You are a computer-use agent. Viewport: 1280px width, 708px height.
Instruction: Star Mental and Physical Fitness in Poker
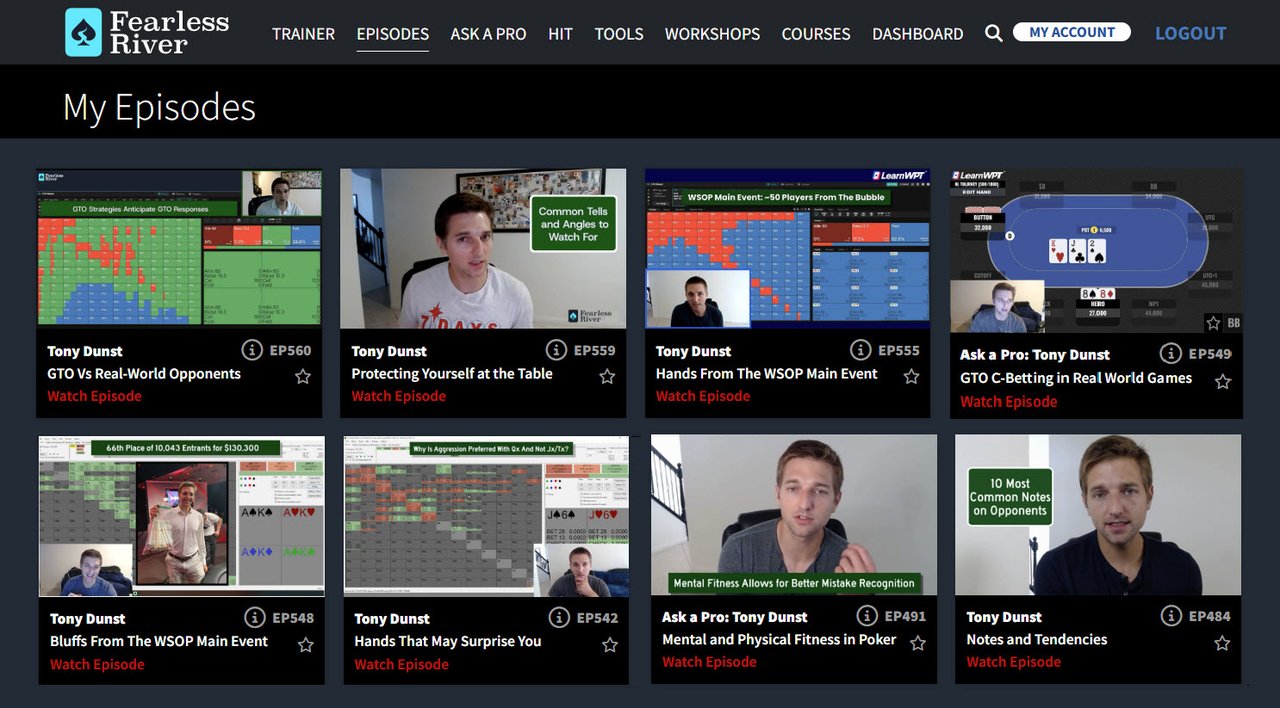(918, 643)
